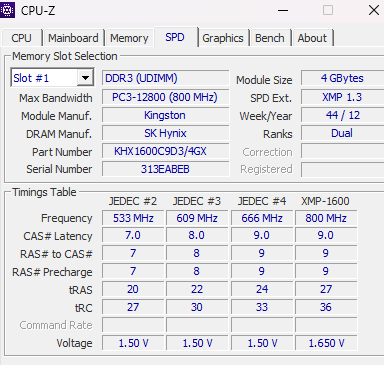The height and width of the screenshot is (365, 384).
Task: Click the empty Command Rate cell under JEDEC #2
Action: pos(133,325)
